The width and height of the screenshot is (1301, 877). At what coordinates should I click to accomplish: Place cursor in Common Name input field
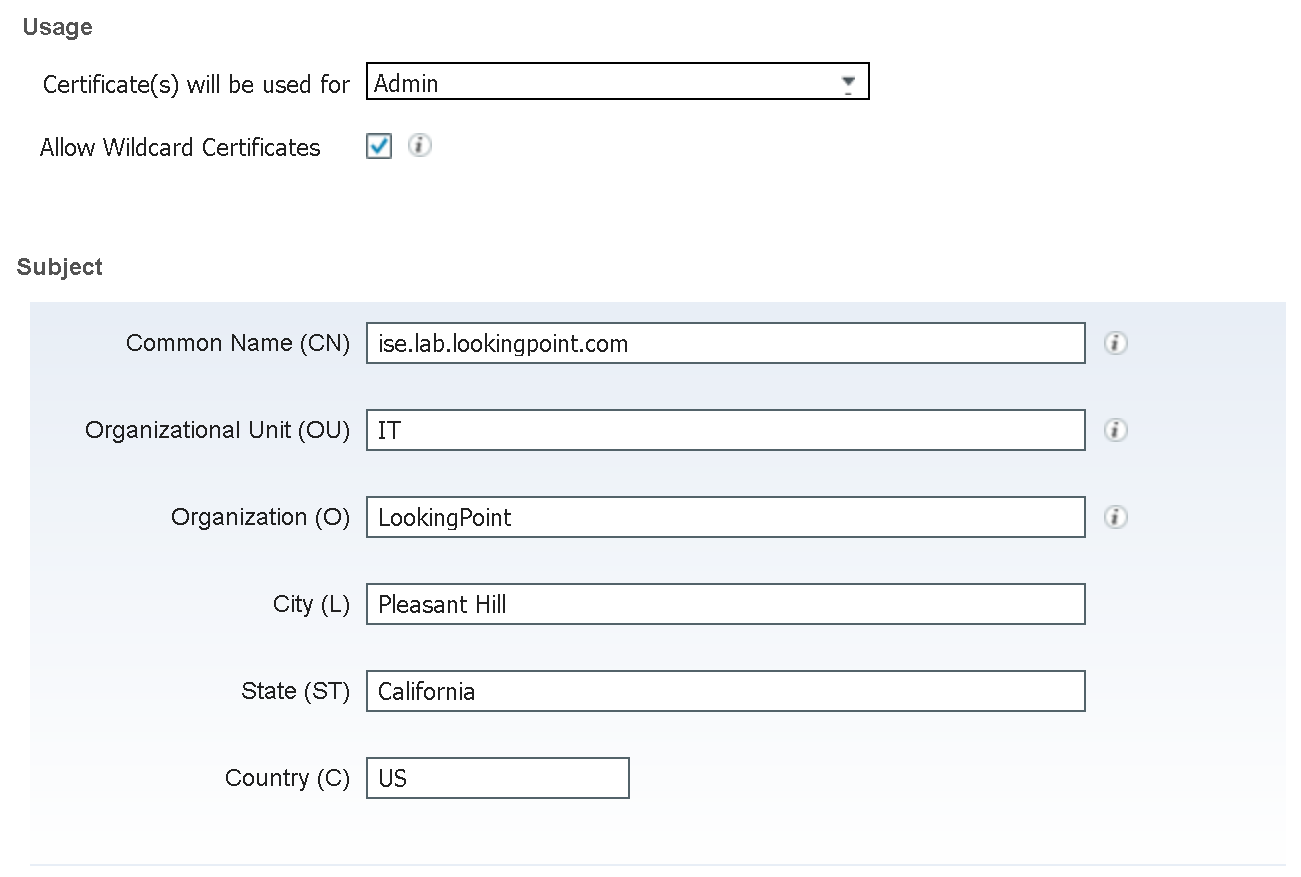[725, 342]
